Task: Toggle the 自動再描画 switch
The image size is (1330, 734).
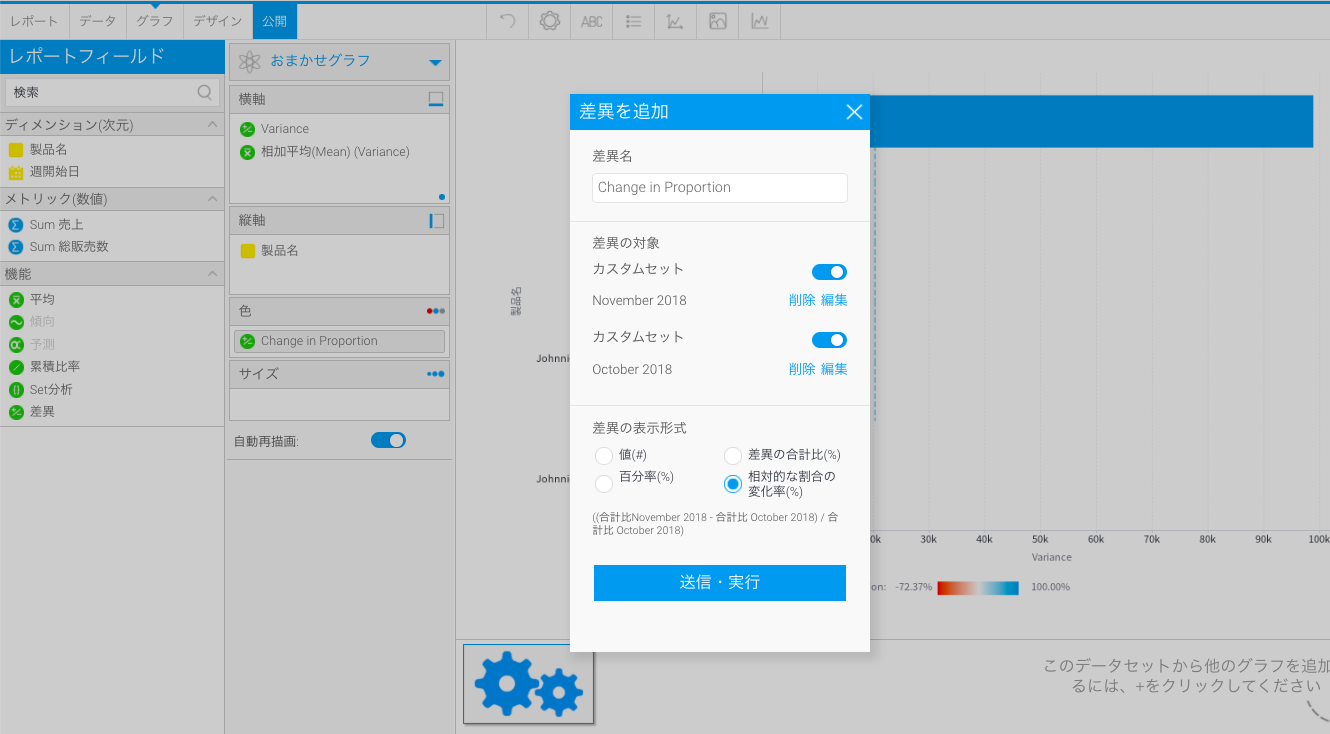Action: (x=388, y=440)
